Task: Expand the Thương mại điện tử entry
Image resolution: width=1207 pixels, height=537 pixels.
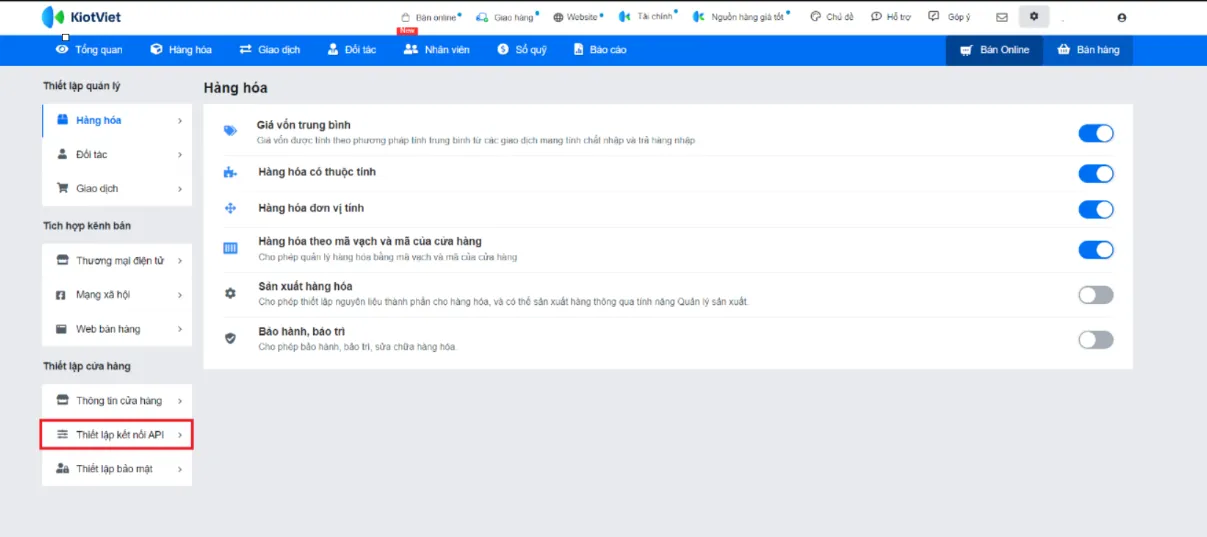Action: click(117, 261)
